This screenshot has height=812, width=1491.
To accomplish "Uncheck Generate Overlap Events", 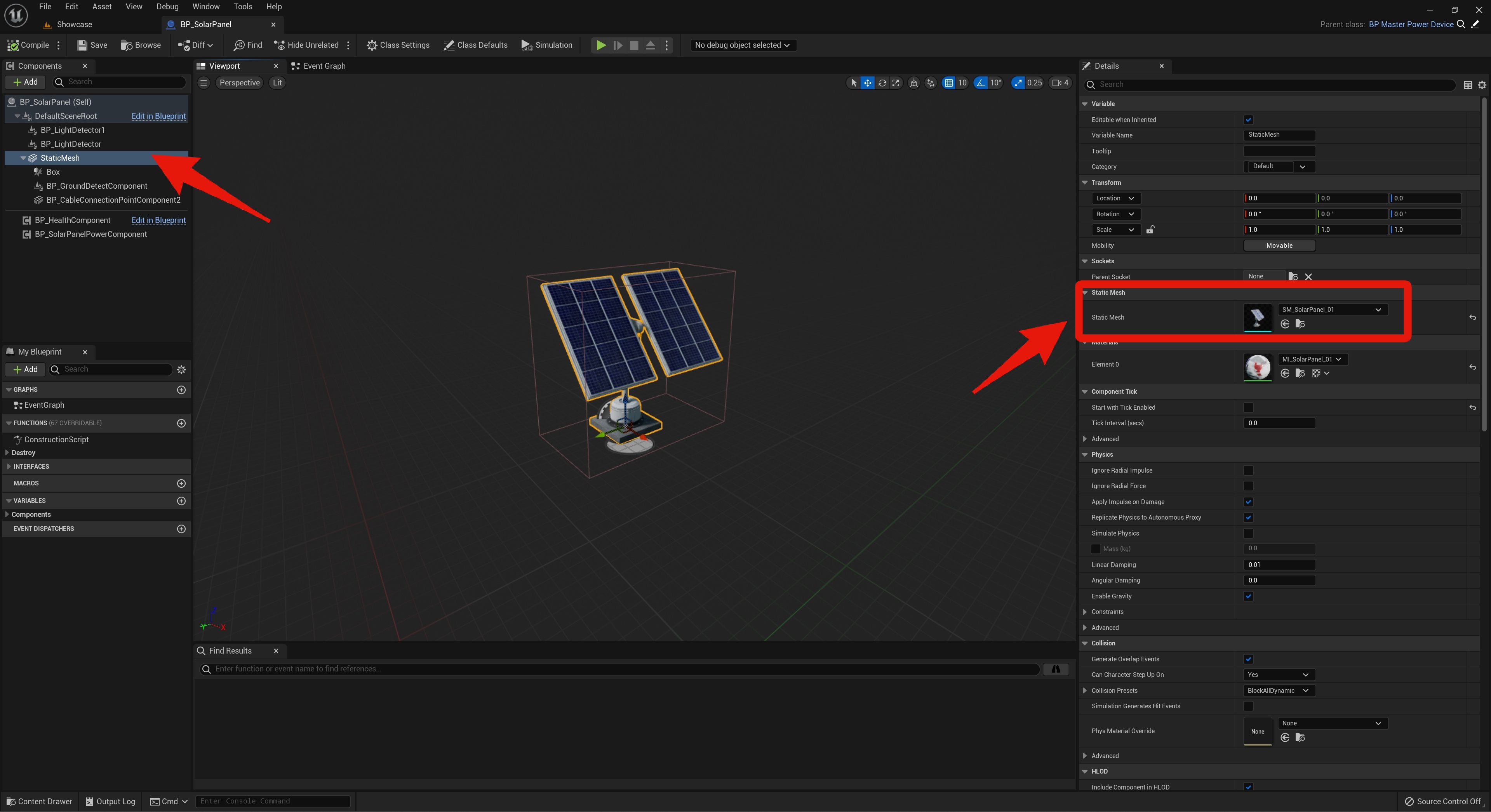I will pos(1249,659).
